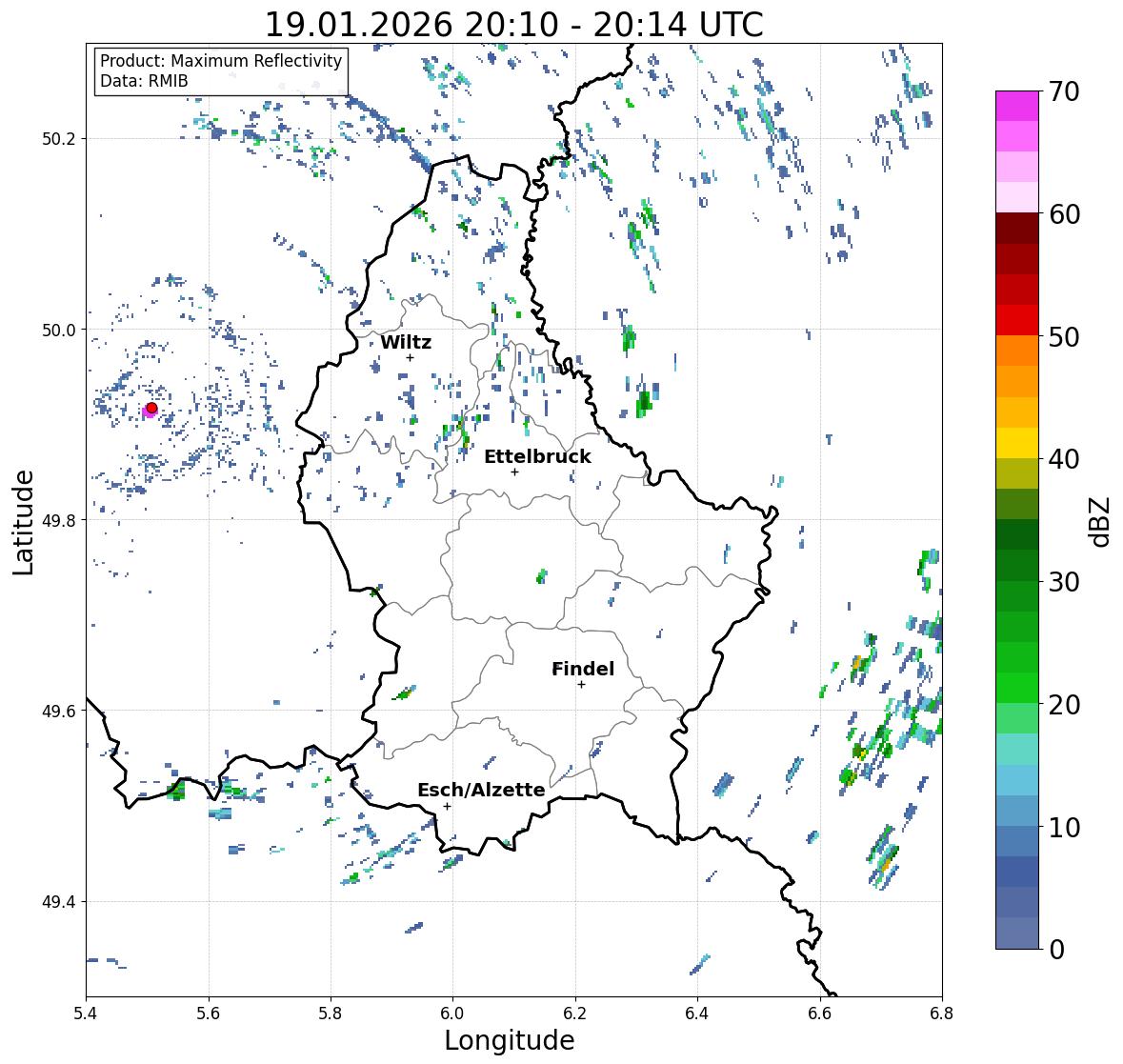
Task: Click the Ettelbruck station label
Action: 537,457
